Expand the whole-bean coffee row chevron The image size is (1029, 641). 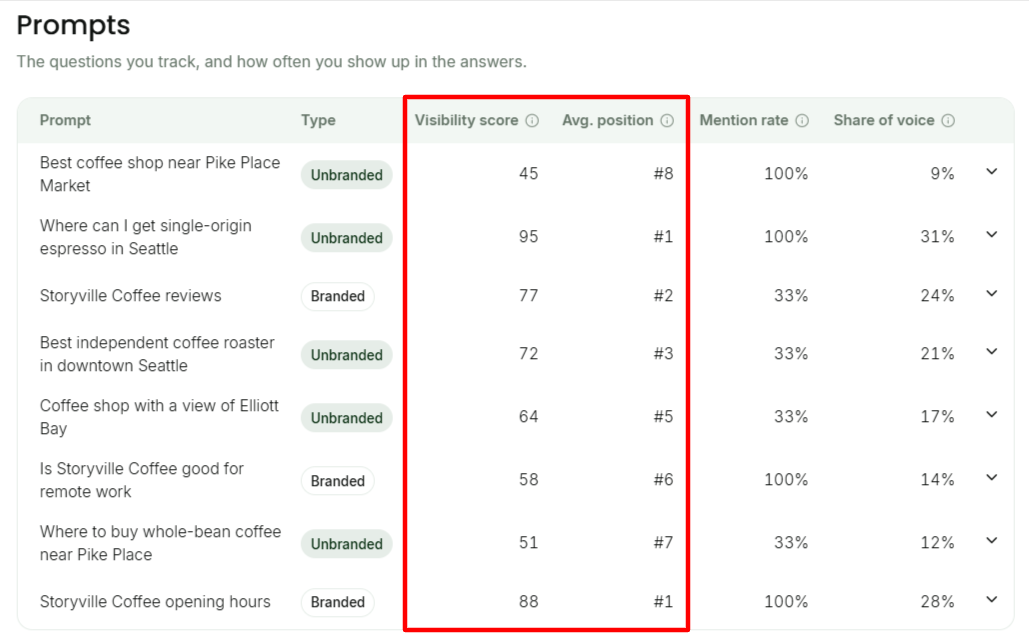click(992, 541)
